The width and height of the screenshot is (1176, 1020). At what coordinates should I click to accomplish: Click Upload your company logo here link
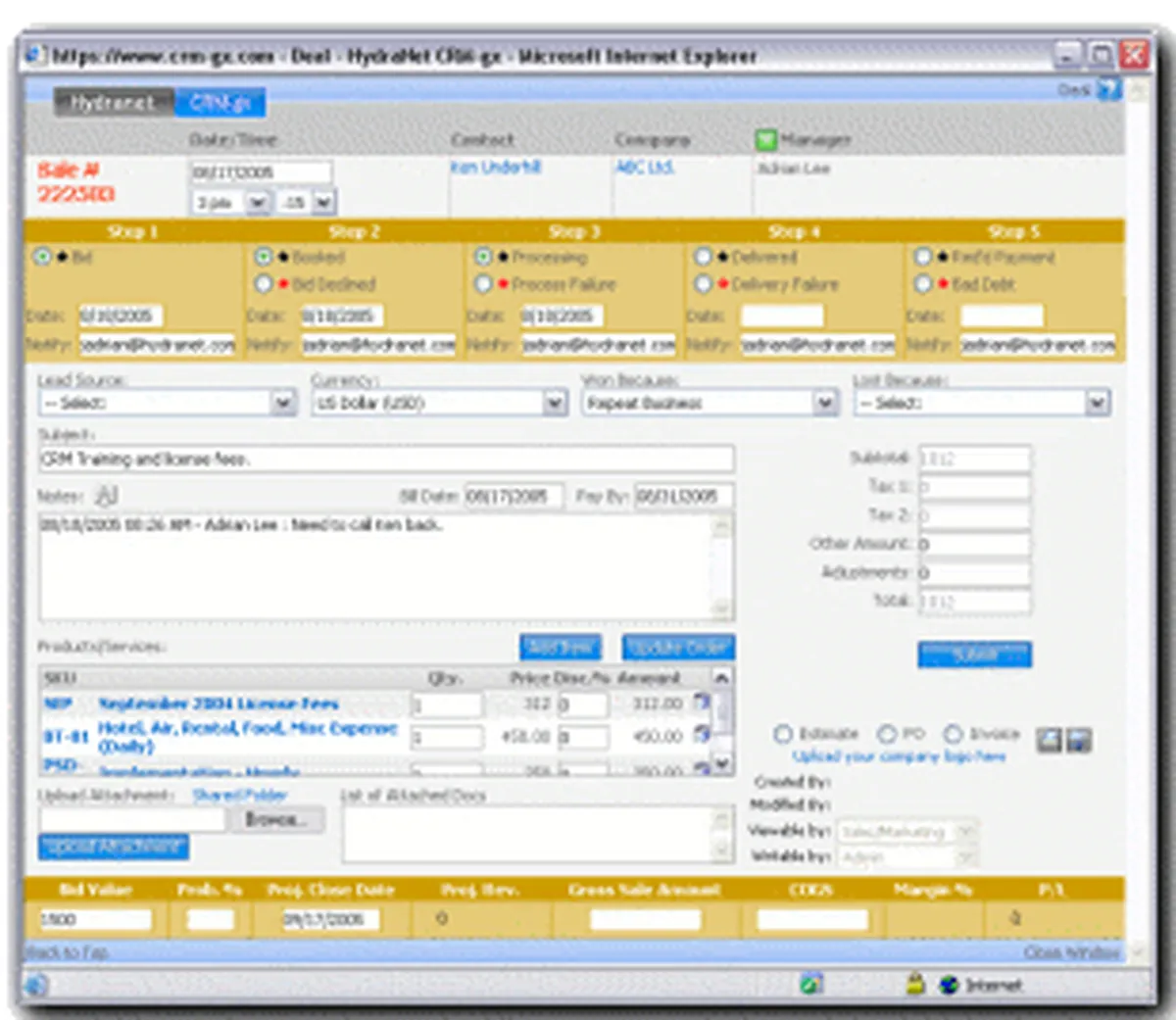pos(899,756)
